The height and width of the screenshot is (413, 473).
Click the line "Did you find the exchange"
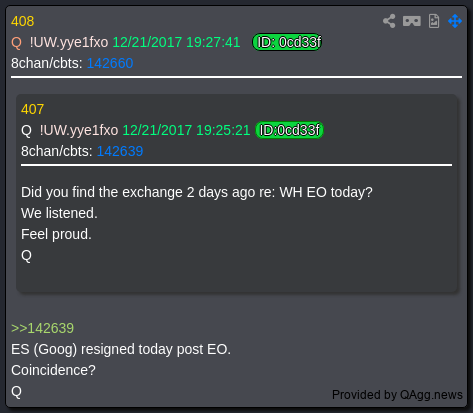197,193
